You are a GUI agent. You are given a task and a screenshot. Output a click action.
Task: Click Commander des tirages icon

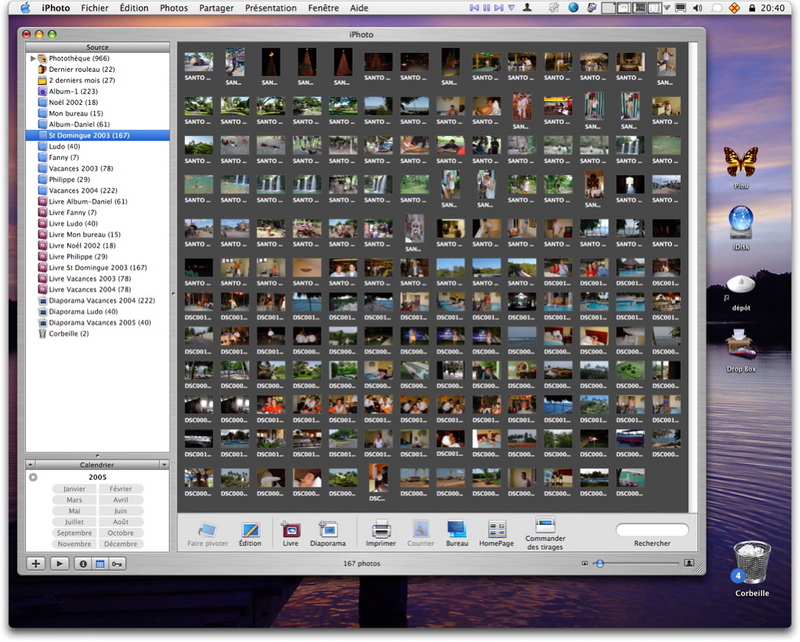tap(545, 525)
